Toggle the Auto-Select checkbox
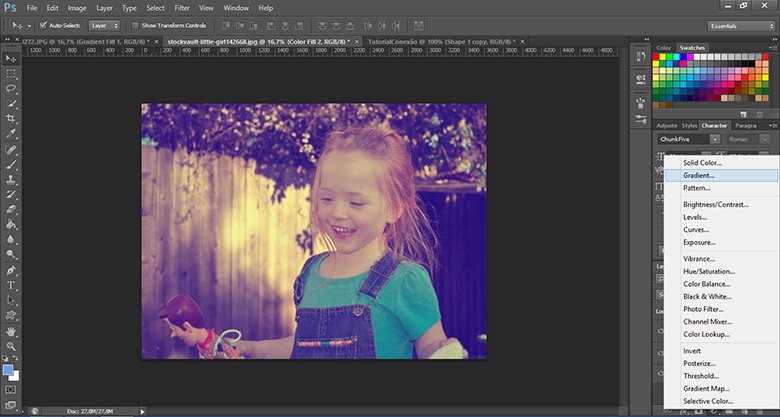This screenshot has height=417, width=780. [x=41, y=24]
